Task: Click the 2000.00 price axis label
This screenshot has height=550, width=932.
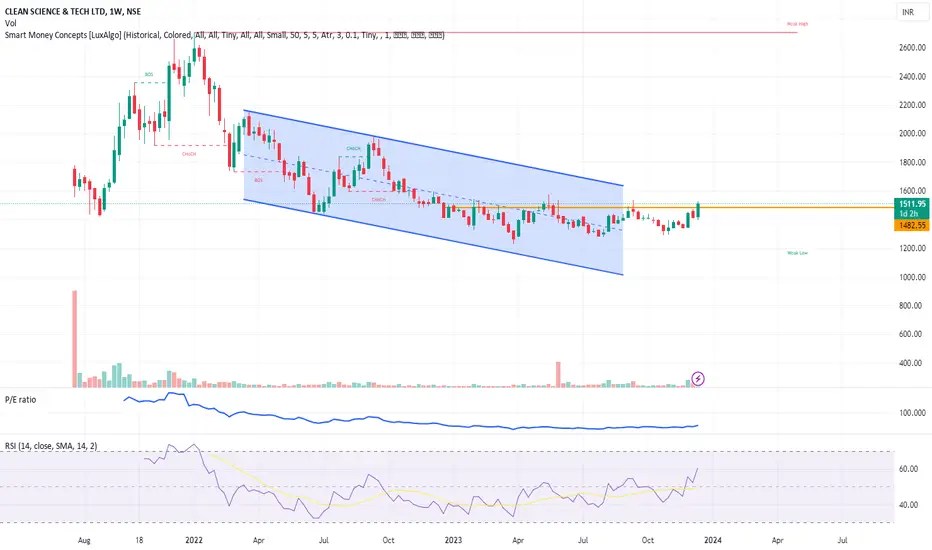Action: coord(912,133)
